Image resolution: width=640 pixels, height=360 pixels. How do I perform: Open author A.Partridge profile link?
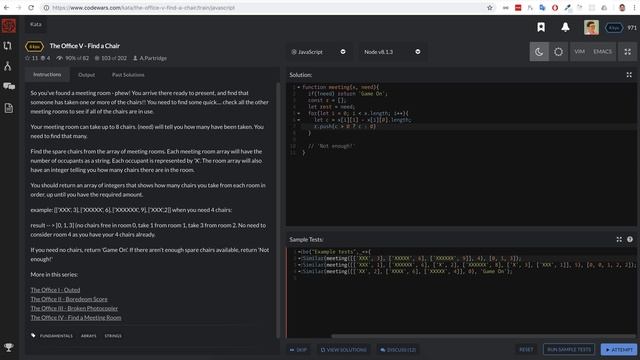150,58
